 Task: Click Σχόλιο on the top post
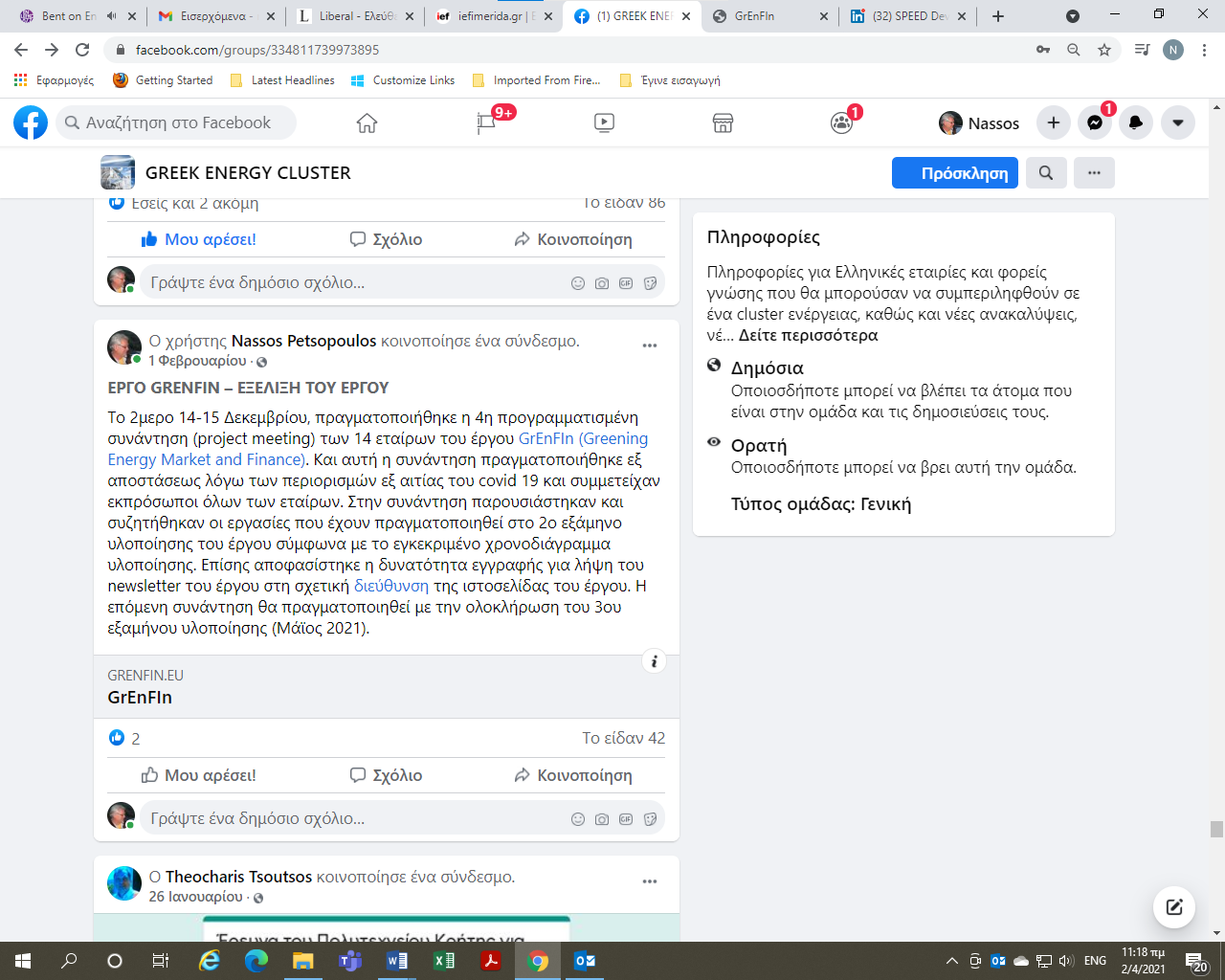point(386,239)
